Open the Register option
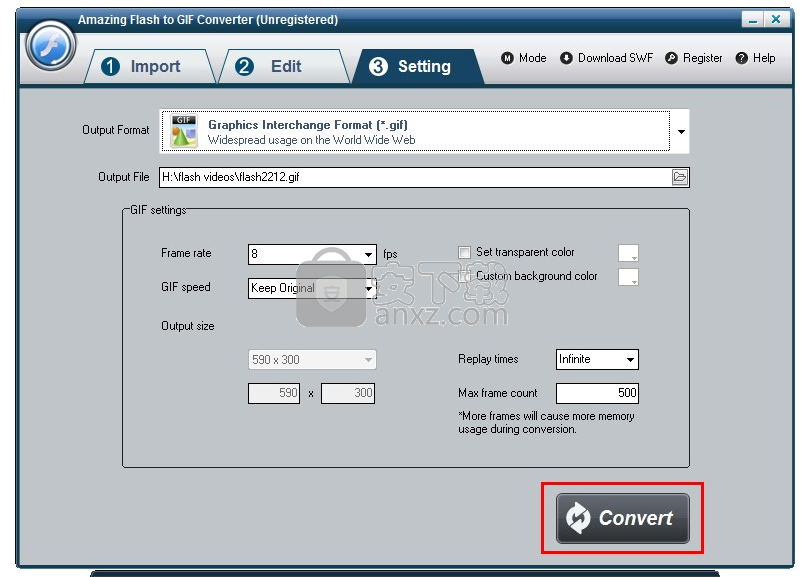 [x=693, y=58]
